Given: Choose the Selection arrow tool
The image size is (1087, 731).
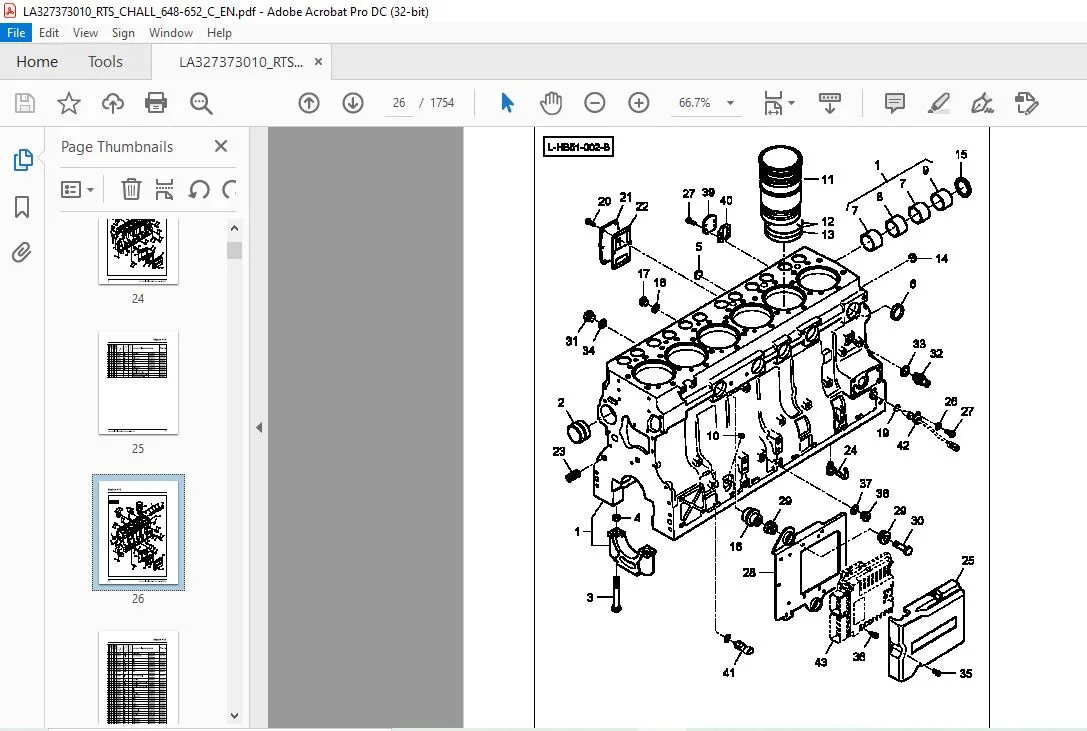Looking at the screenshot, I should tap(507, 103).
